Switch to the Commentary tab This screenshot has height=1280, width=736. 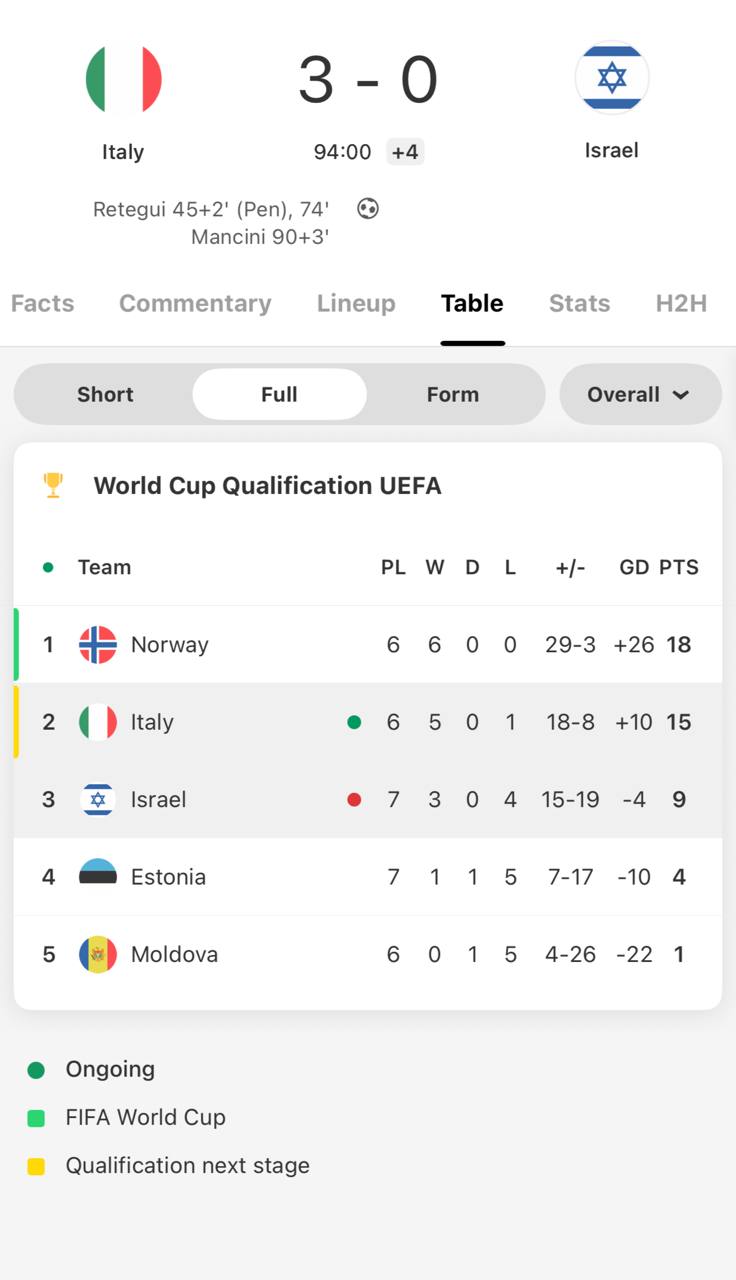(195, 303)
